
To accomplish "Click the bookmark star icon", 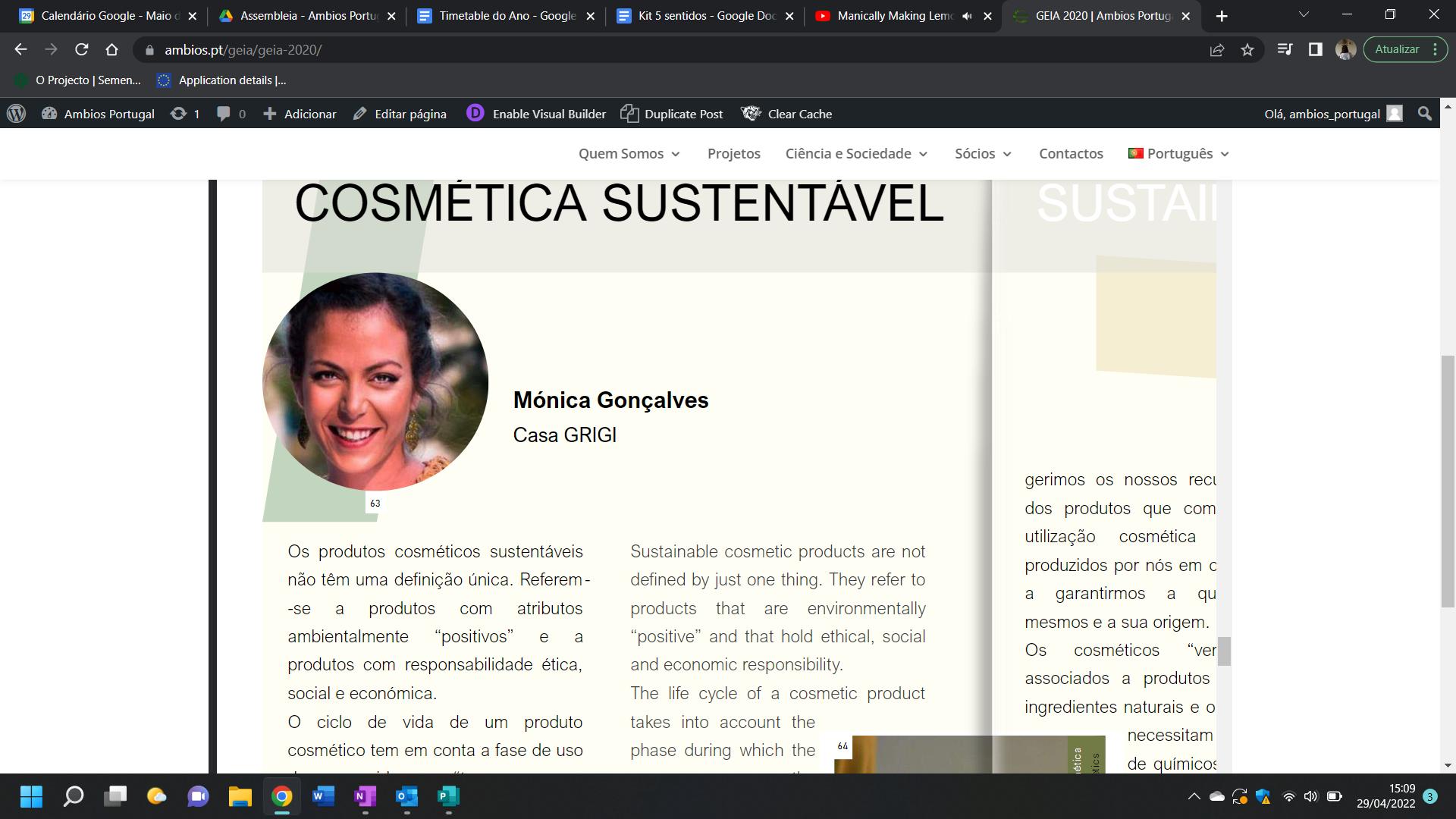I will coord(1247,50).
